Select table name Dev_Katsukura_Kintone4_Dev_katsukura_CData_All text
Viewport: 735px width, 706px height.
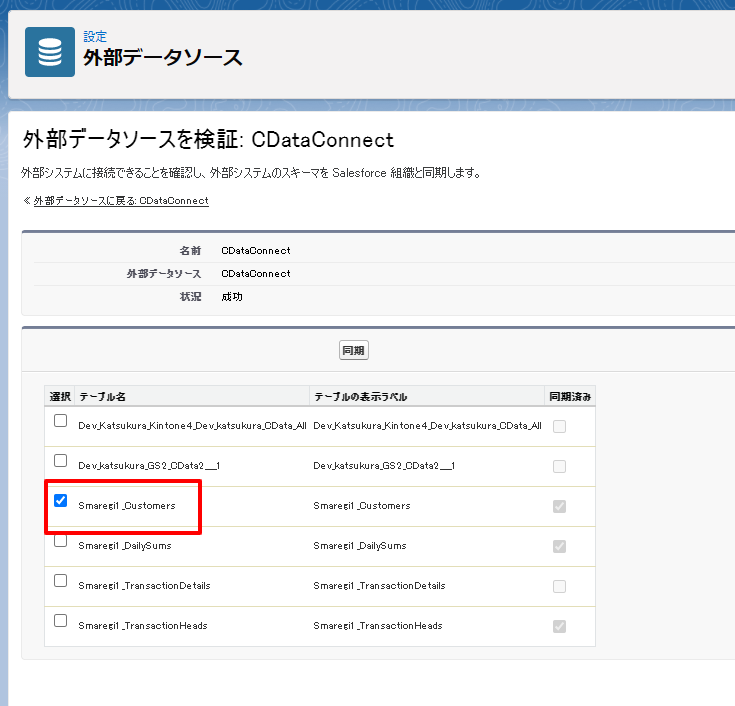click(x=192, y=426)
